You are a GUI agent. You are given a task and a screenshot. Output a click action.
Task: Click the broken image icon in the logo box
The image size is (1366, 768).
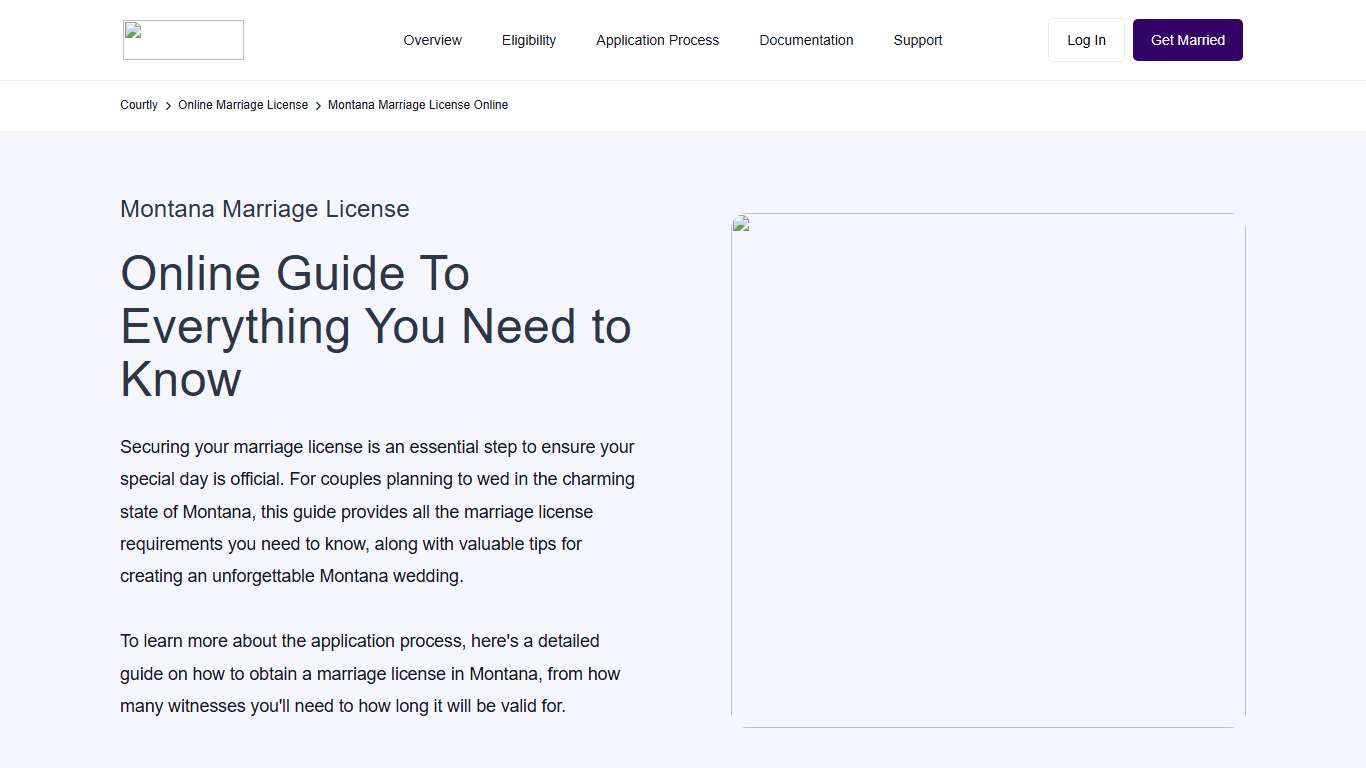pos(131,31)
